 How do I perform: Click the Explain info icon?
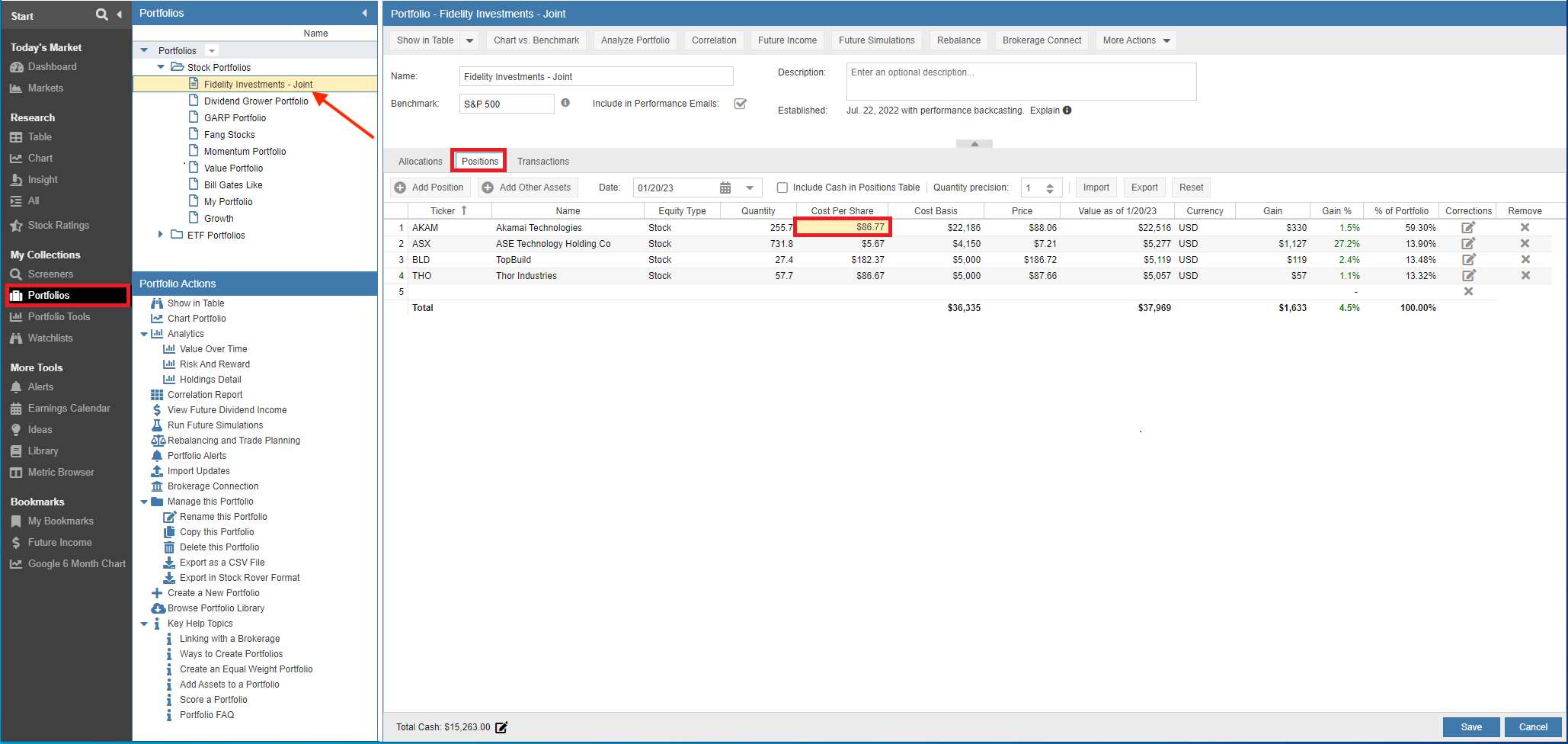(x=1067, y=111)
